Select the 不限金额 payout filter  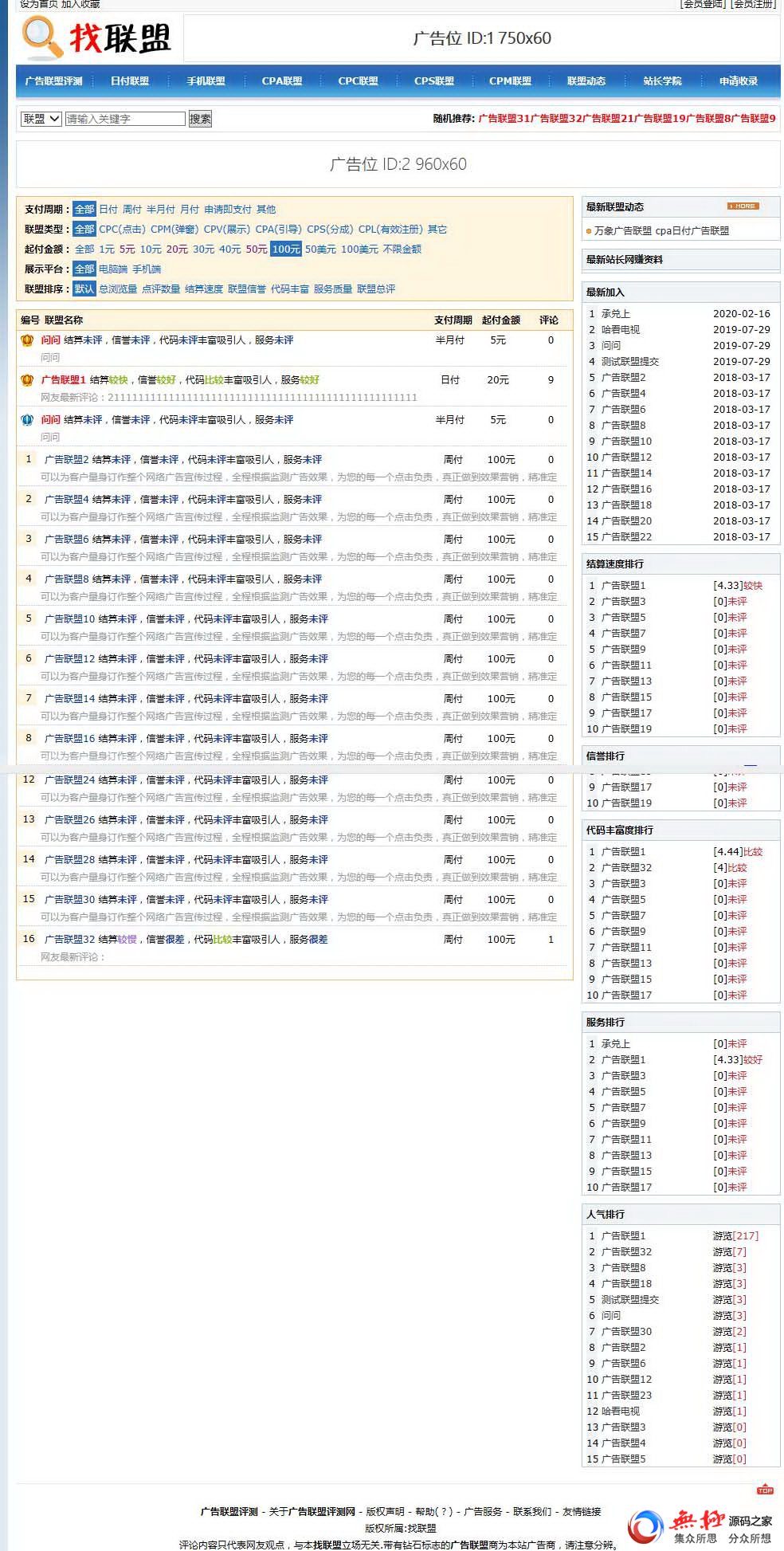(x=402, y=249)
